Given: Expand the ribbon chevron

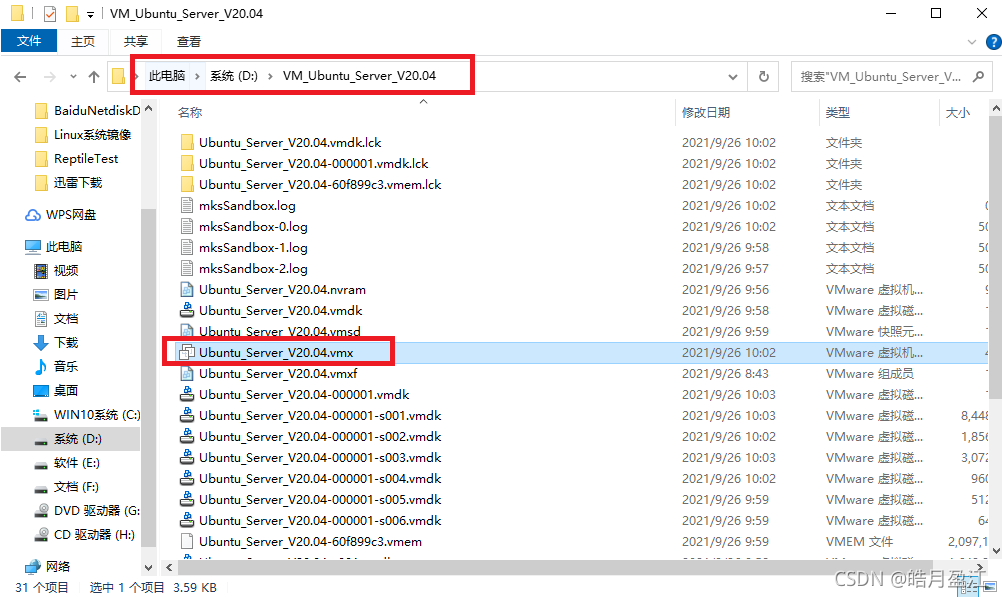Looking at the screenshot, I should pos(972,42).
